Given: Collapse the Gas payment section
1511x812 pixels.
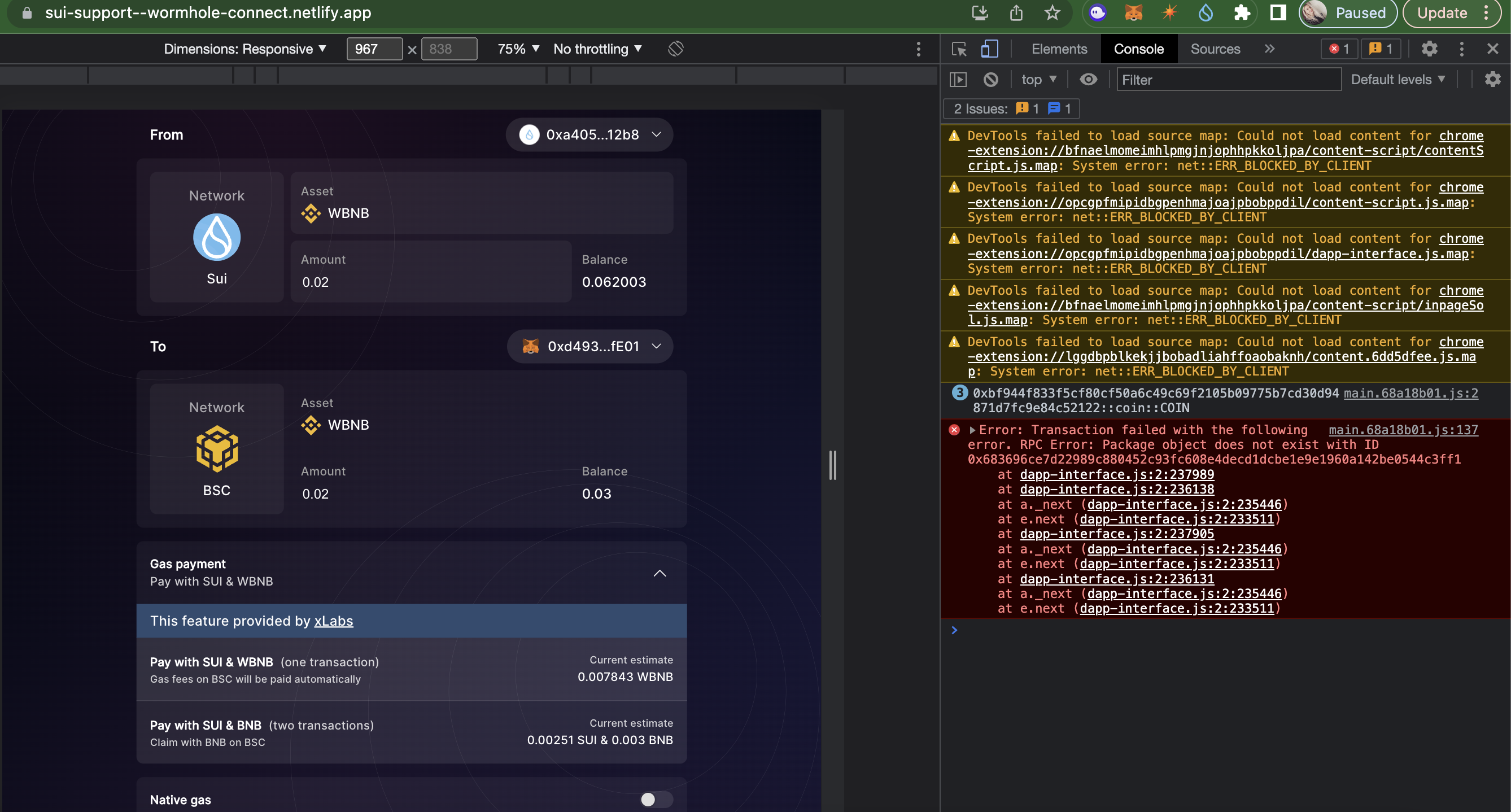Looking at the screenshot, I should (660, 573).
